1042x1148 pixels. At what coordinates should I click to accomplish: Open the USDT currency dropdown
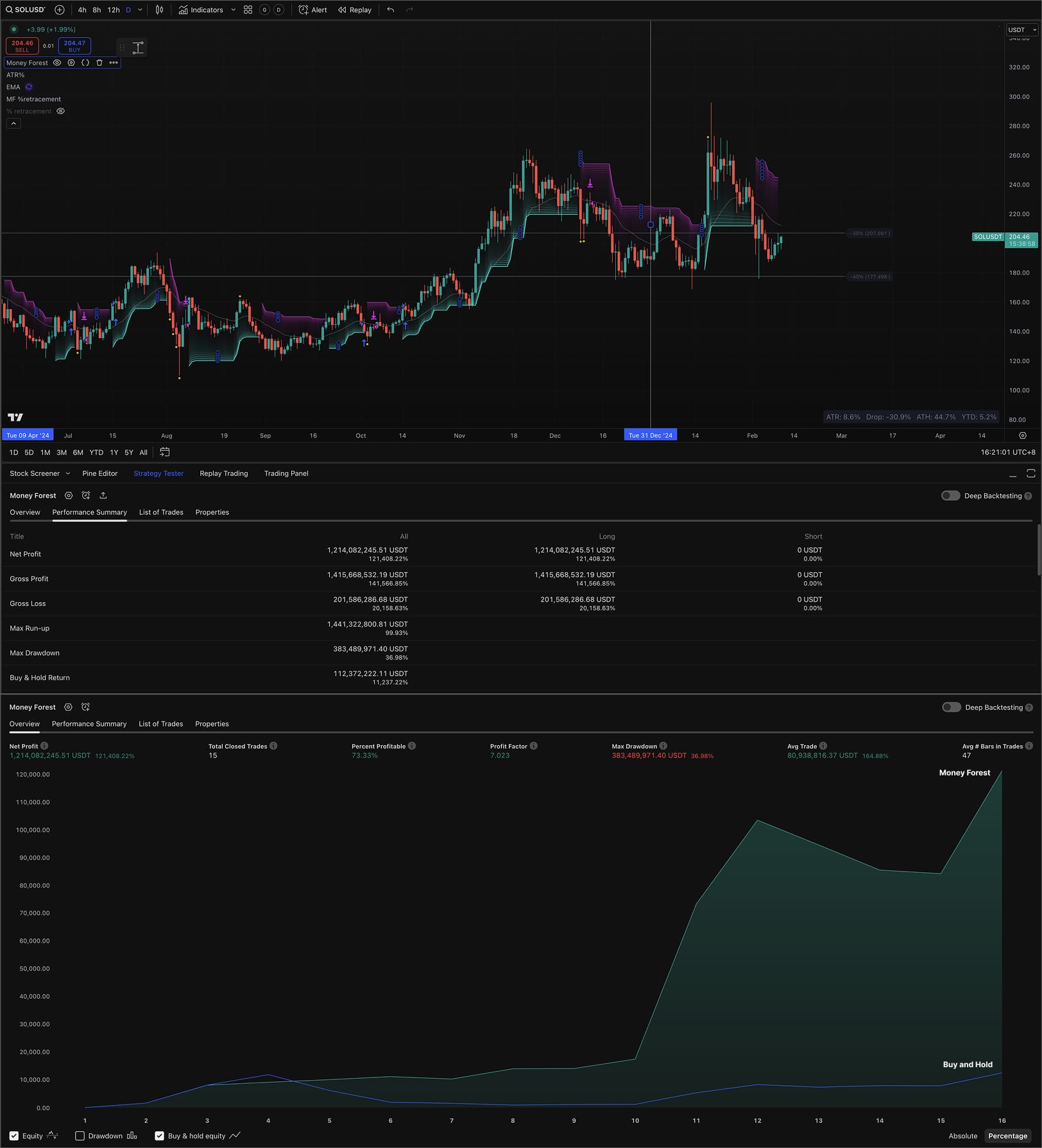(x=1021, y=30)
